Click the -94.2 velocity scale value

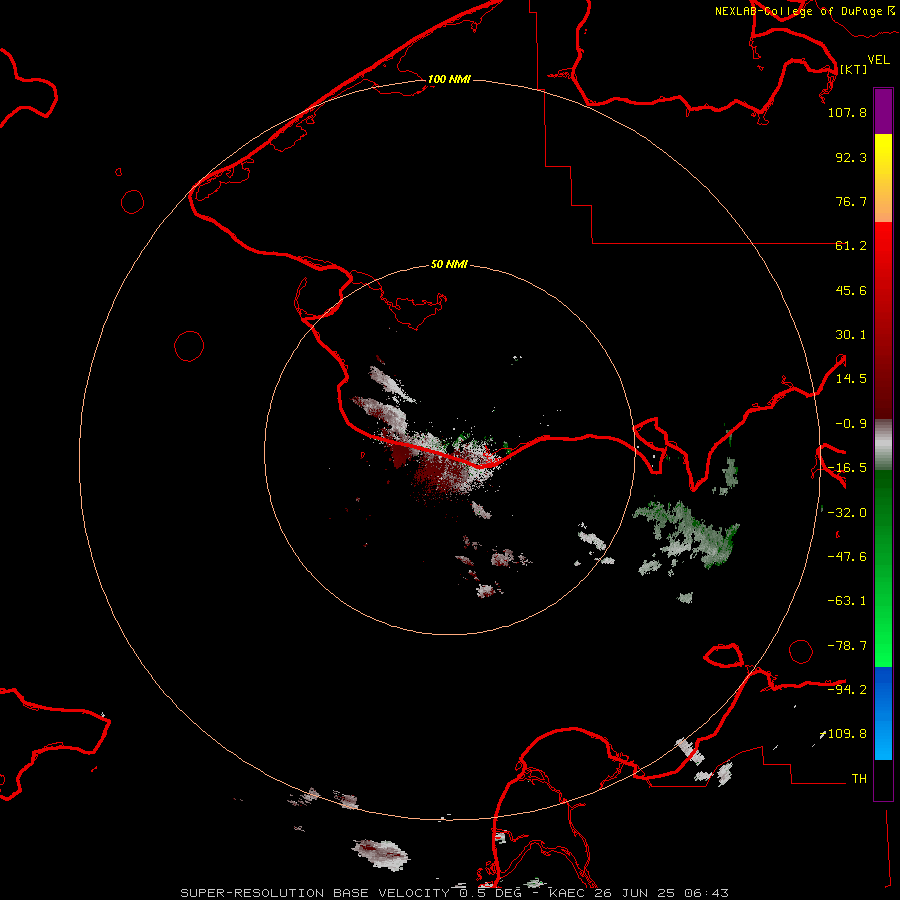click(x=847, y=689)
